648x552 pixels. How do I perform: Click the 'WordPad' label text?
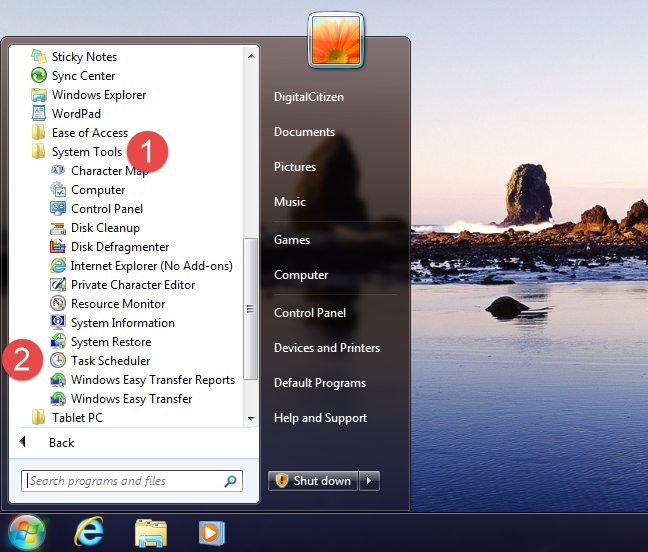tap(76, 114)
